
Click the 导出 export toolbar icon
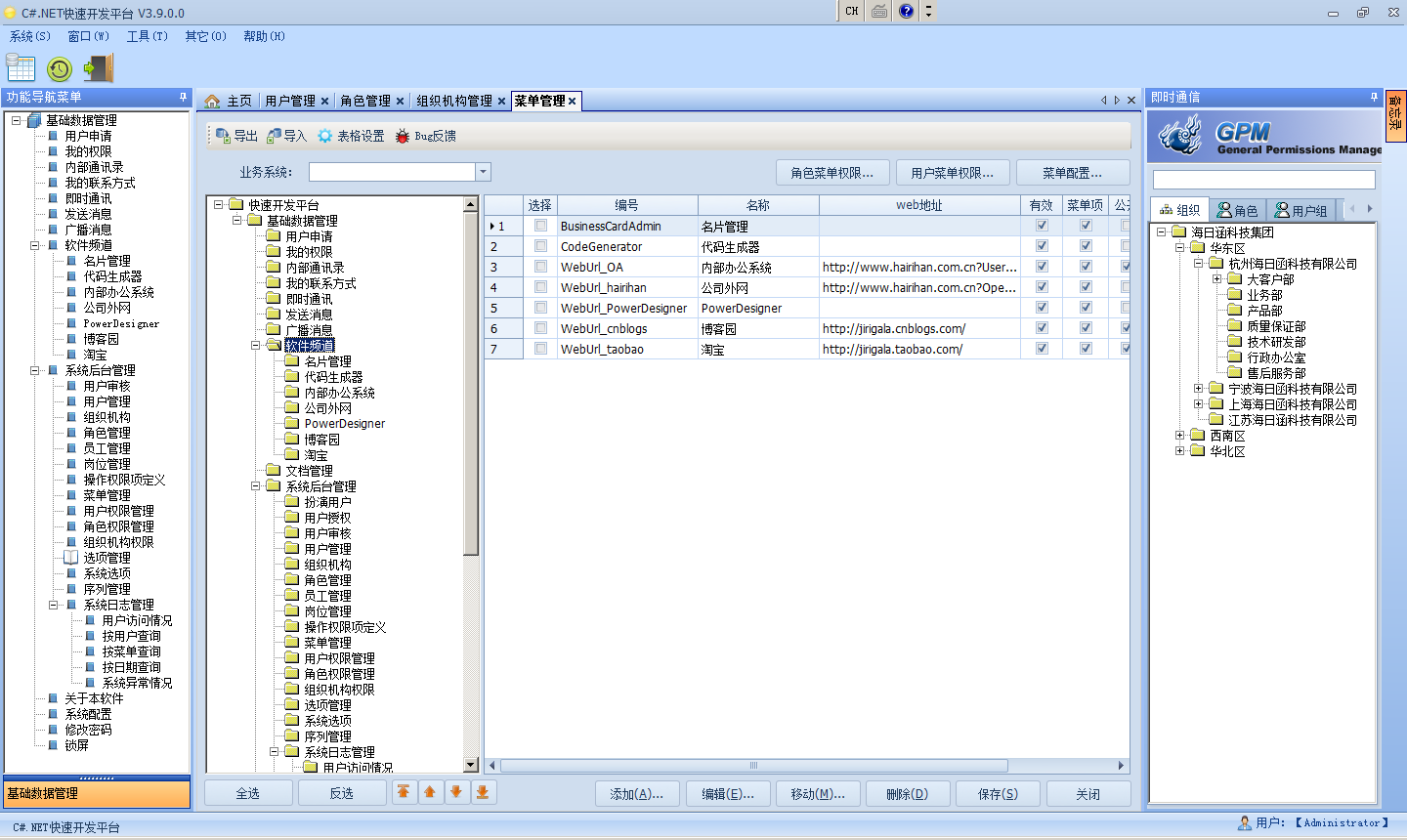(x=223, y=136)
